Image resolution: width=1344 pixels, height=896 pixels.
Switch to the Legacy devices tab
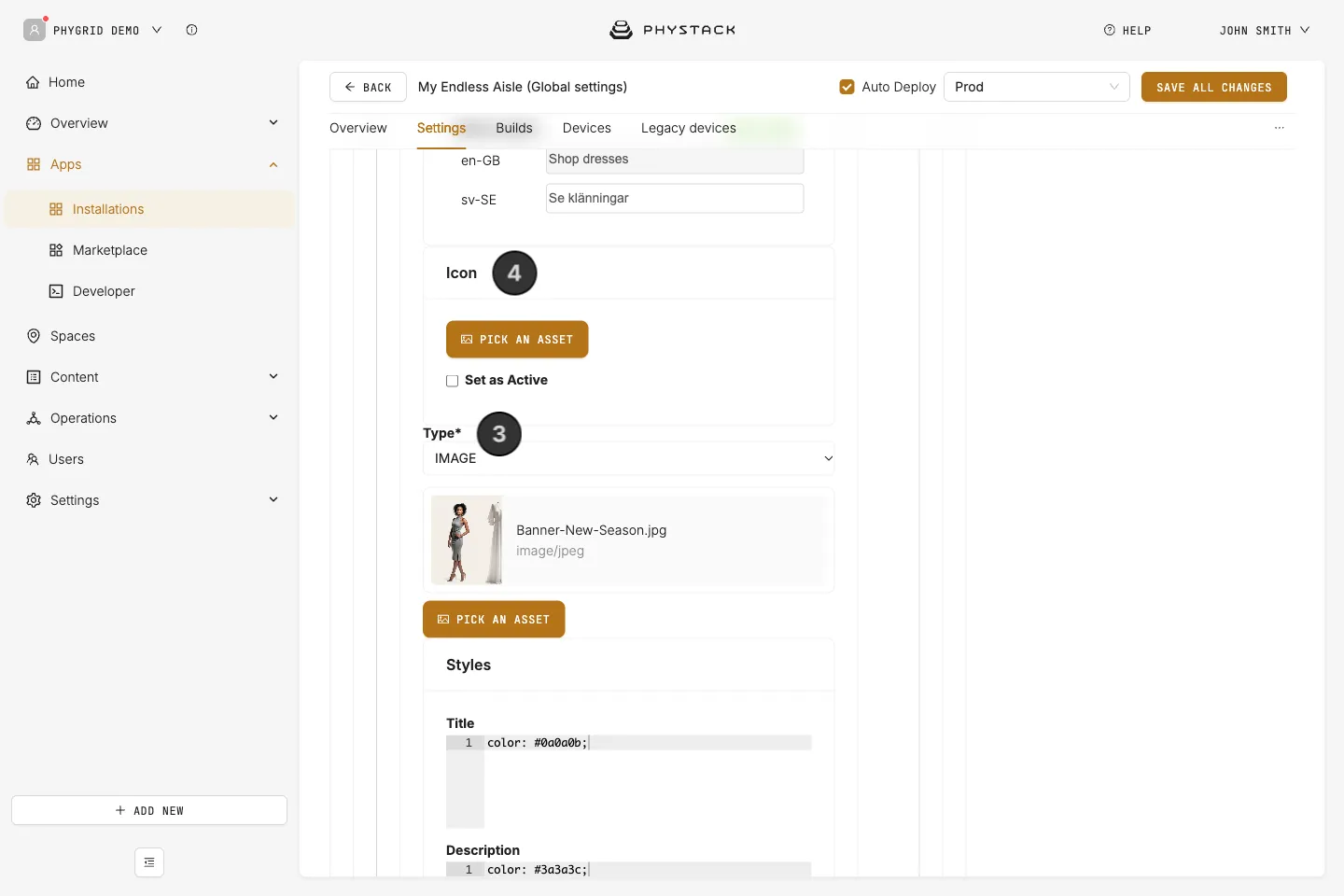pyautogui.click(x=689, y=128)
